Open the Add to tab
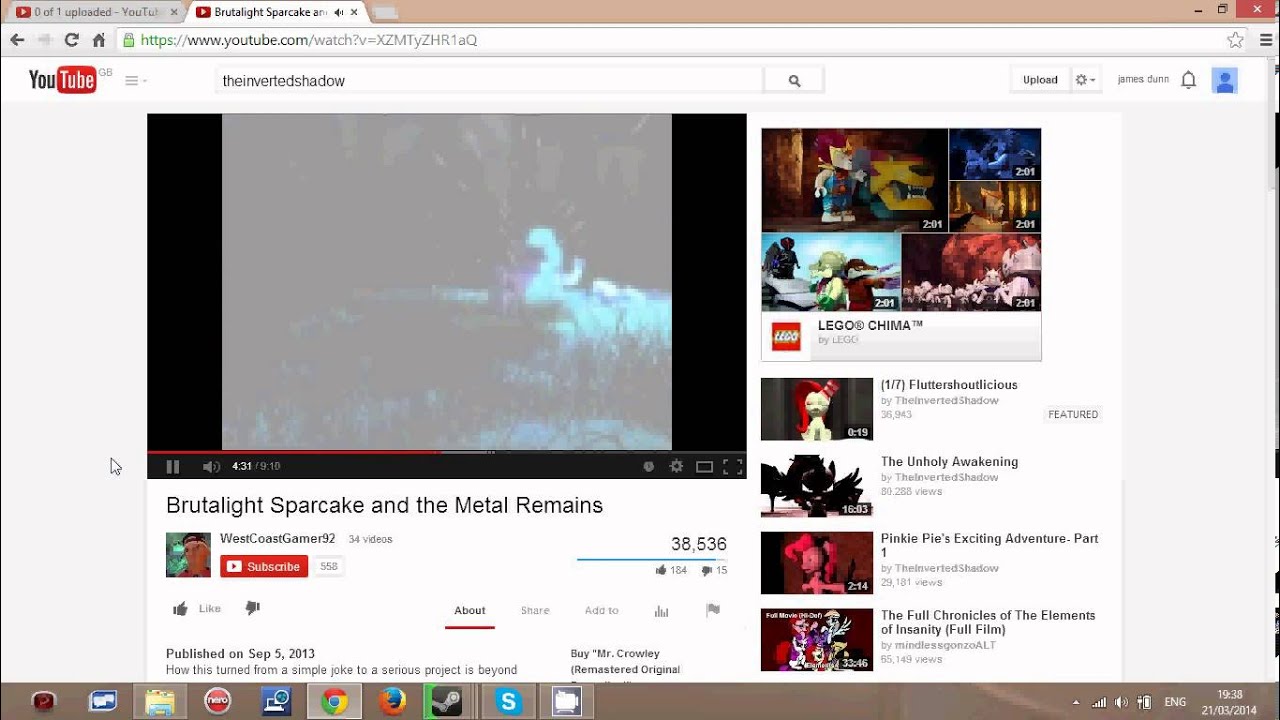 [601, 610]
